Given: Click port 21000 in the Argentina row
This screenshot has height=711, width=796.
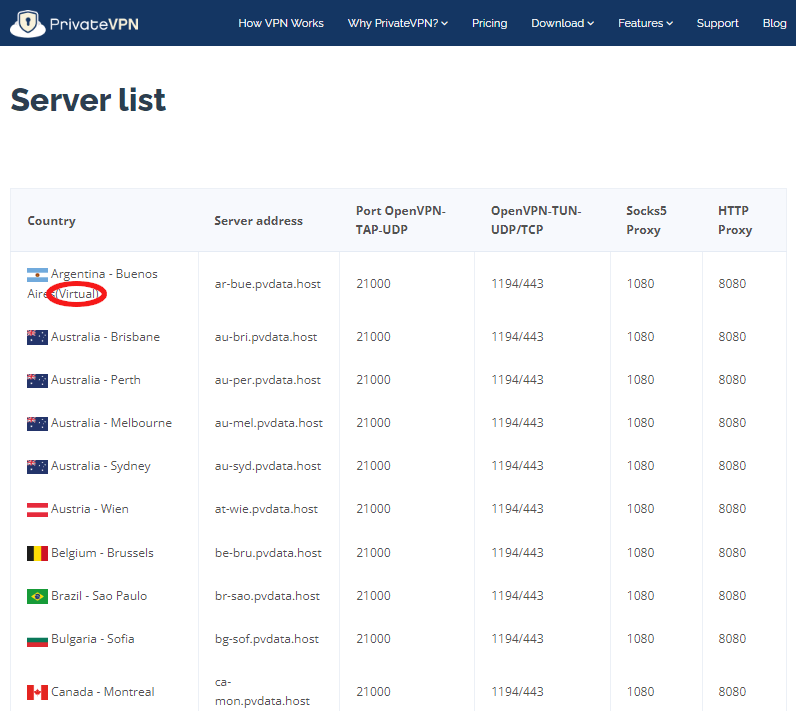Looking at the screenshot, I should [x=373, y=284].
